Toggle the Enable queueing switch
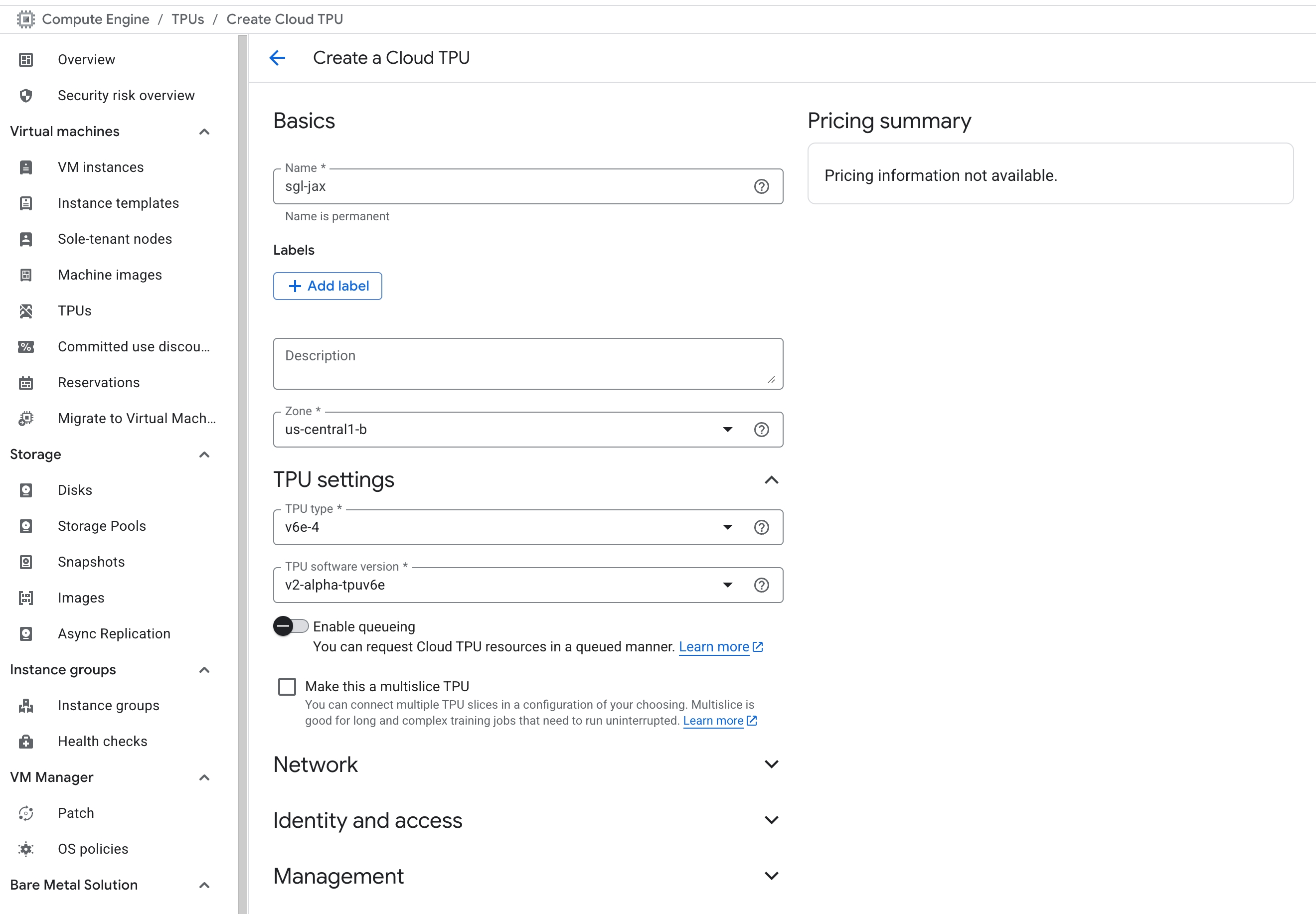This screenshot has width=1316, height=914. (x=290, y=626)
